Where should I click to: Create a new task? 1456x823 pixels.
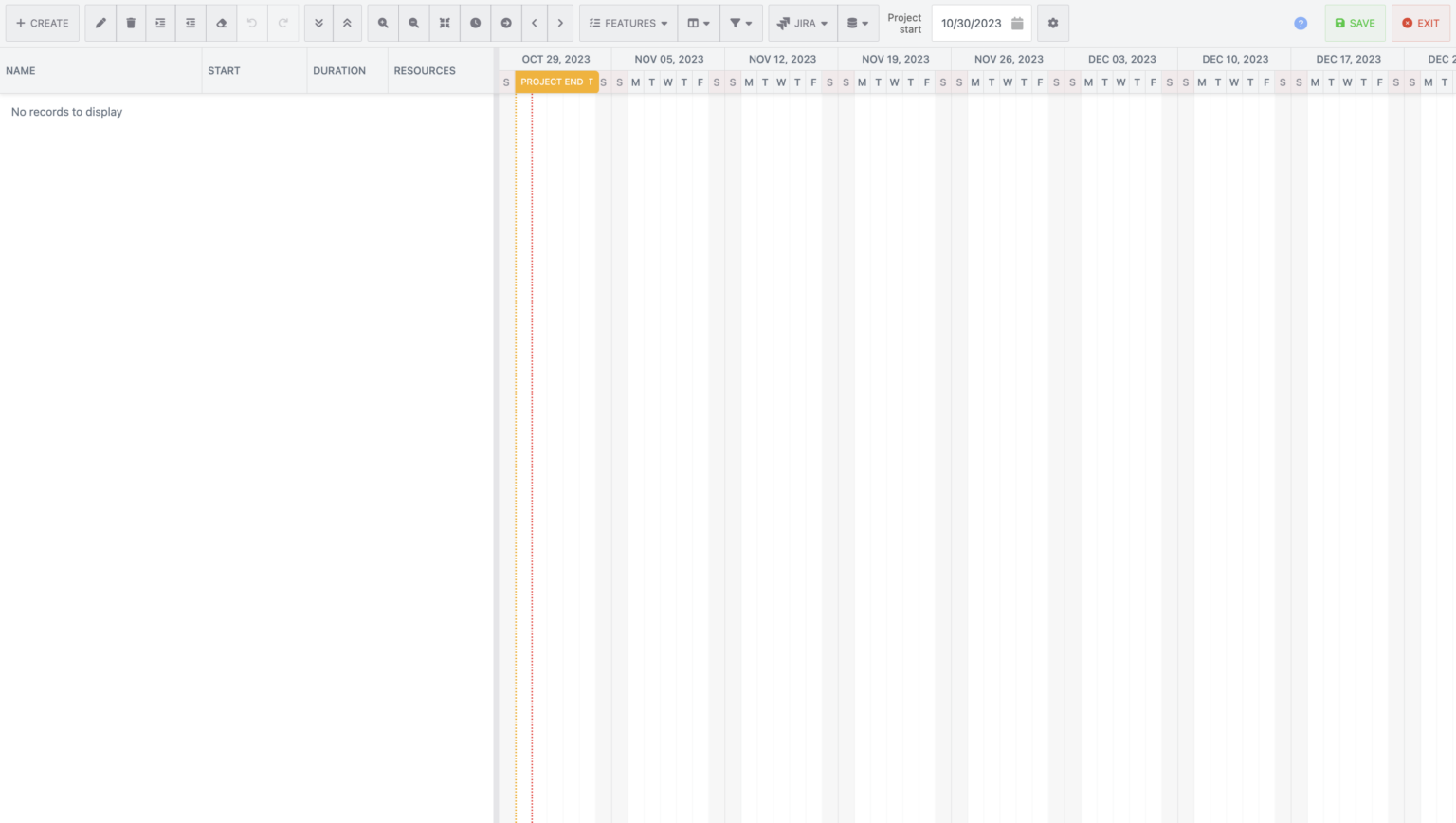click(42, 23)
